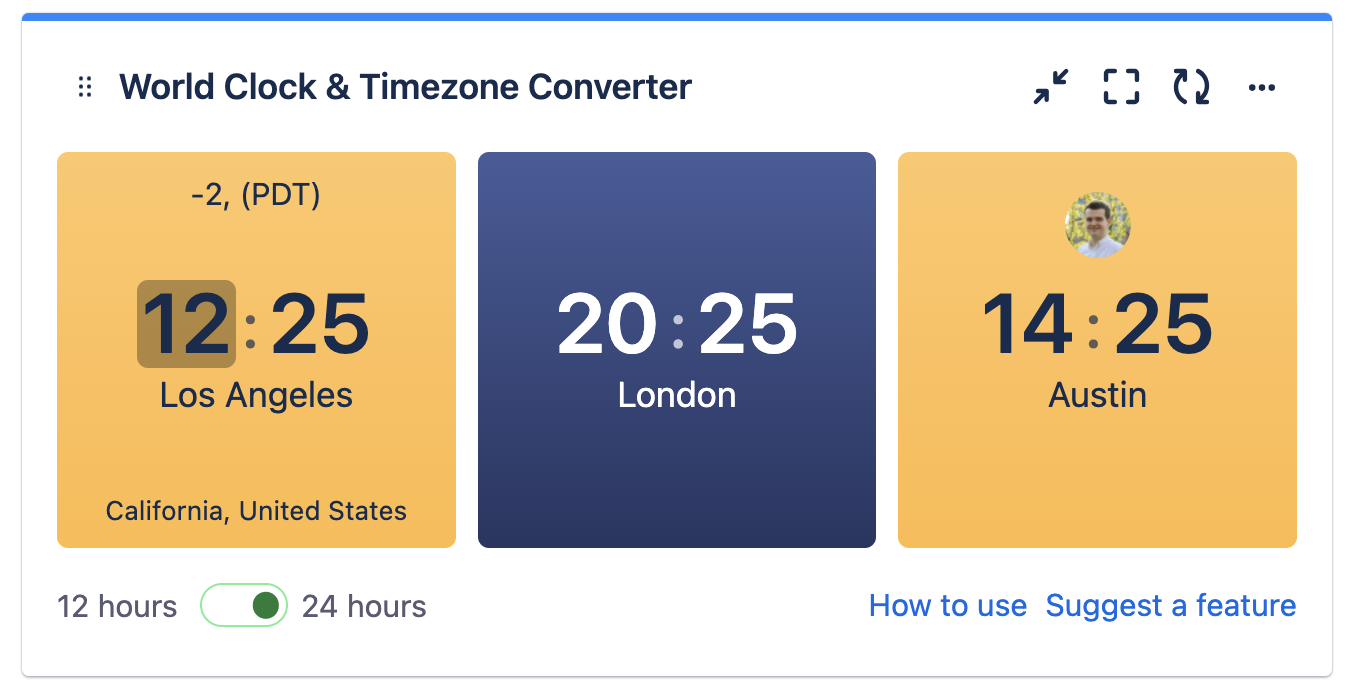1350x694 pixels.
Task: Open the gadget in full-screen view
Action: click(x=1121, y=87)
